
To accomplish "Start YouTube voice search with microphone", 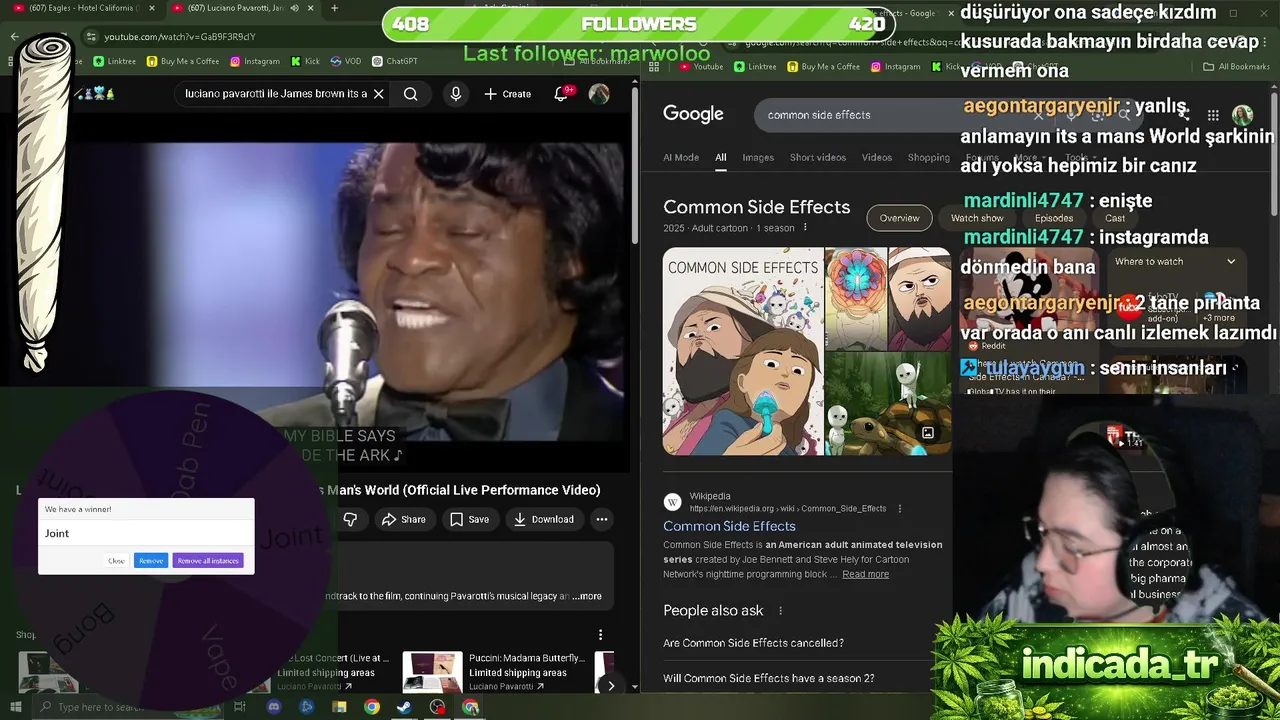I will click(x=456, y=94).
